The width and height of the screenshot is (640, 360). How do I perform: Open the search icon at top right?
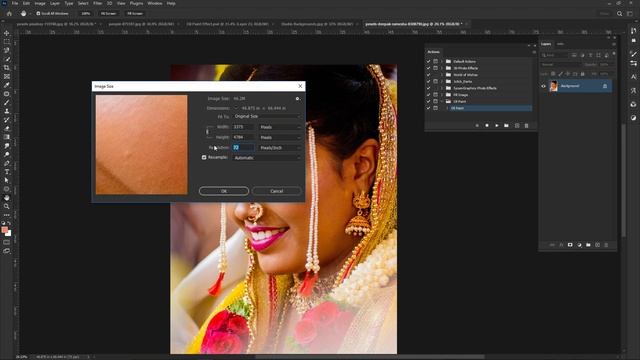click(620, 13)
